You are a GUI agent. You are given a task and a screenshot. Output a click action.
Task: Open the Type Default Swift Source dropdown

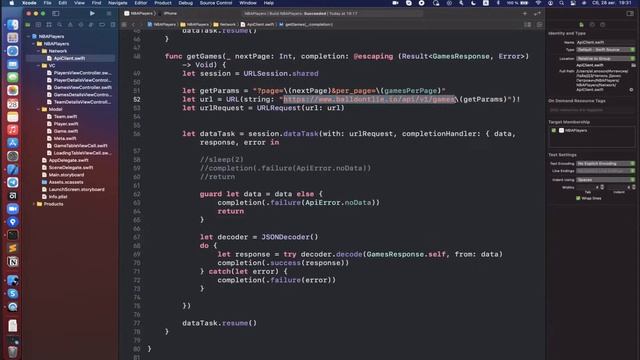(606, 50)
